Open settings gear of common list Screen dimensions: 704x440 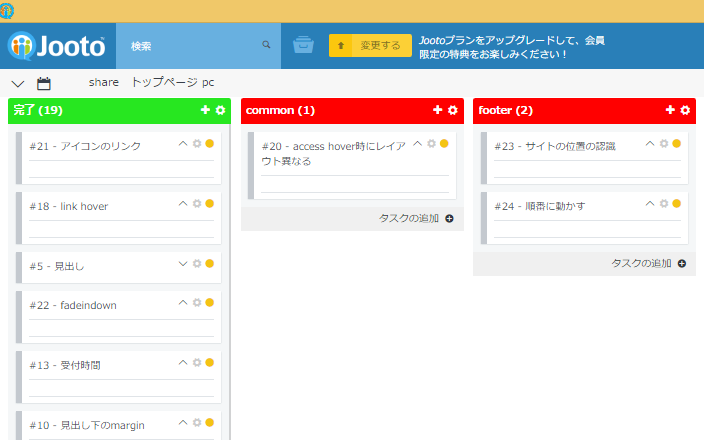(453, 110)
